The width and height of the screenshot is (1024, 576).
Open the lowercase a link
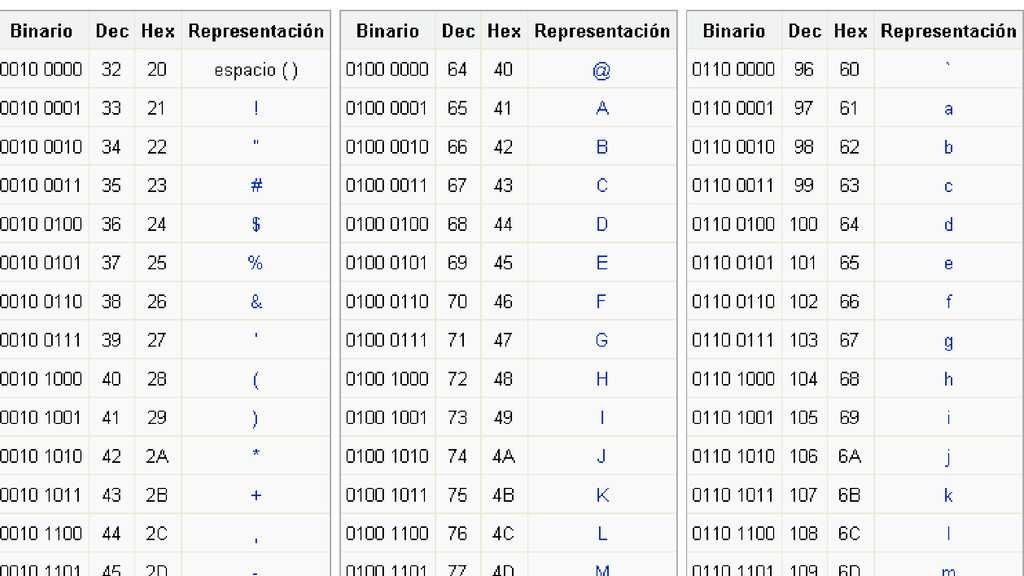pyautogui.click(x=948, y=109)
